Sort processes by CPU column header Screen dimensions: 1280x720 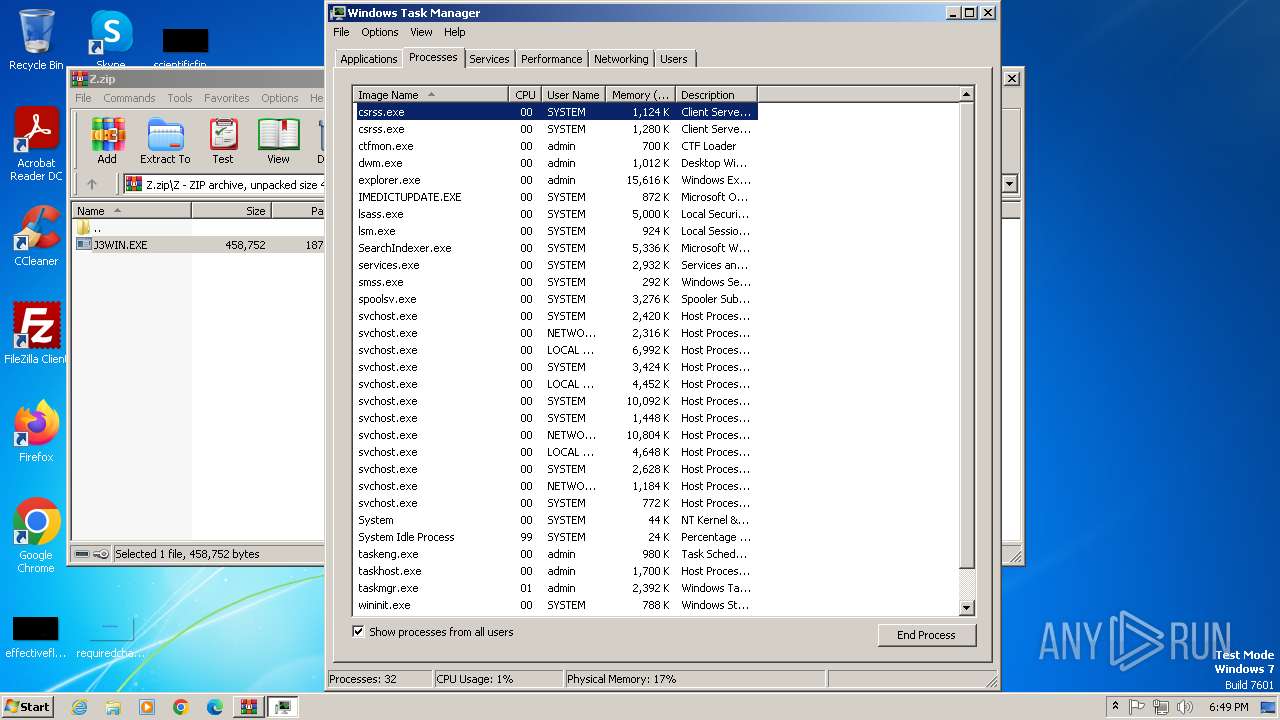click(x=525, y=95)
